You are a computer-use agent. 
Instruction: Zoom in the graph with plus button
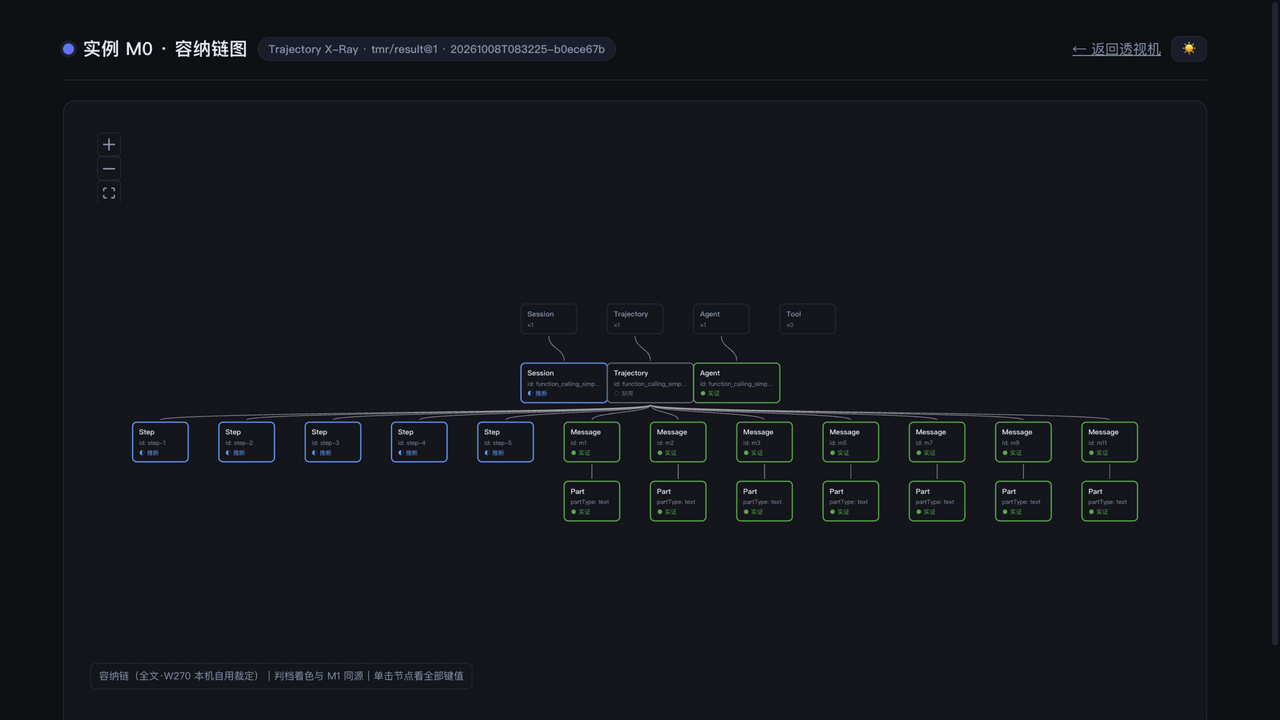109,144
